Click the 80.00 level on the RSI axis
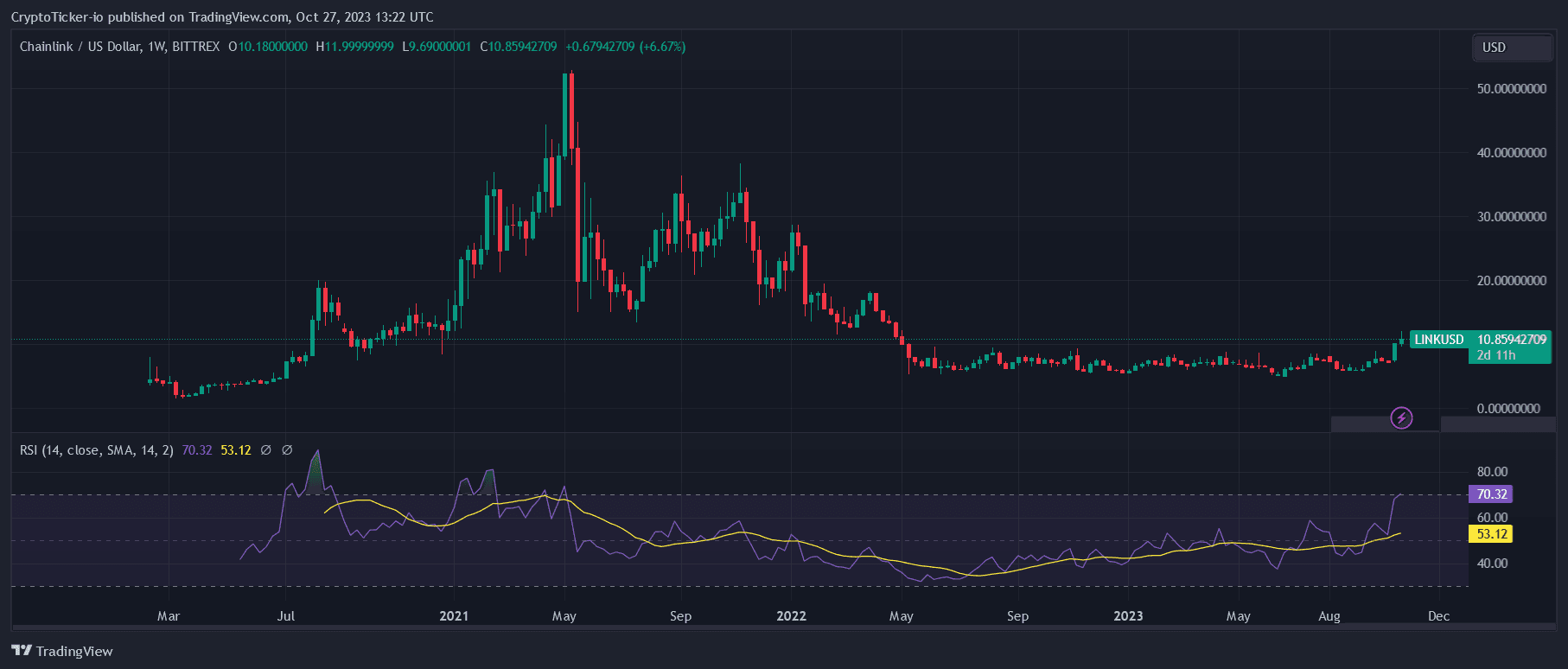1568x669 pixels. pos(1492,472)
